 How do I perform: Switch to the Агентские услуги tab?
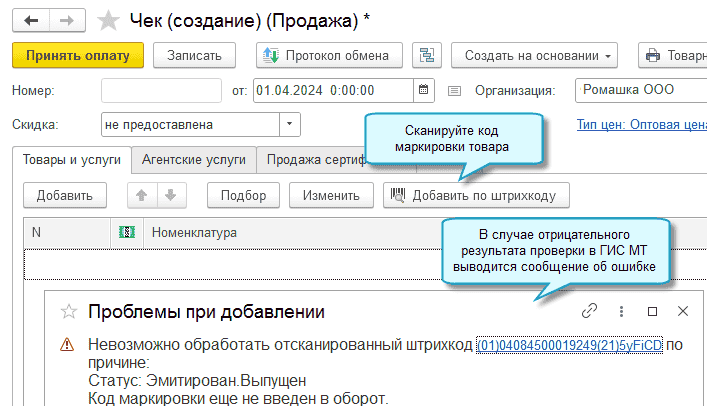pos(194,160)
